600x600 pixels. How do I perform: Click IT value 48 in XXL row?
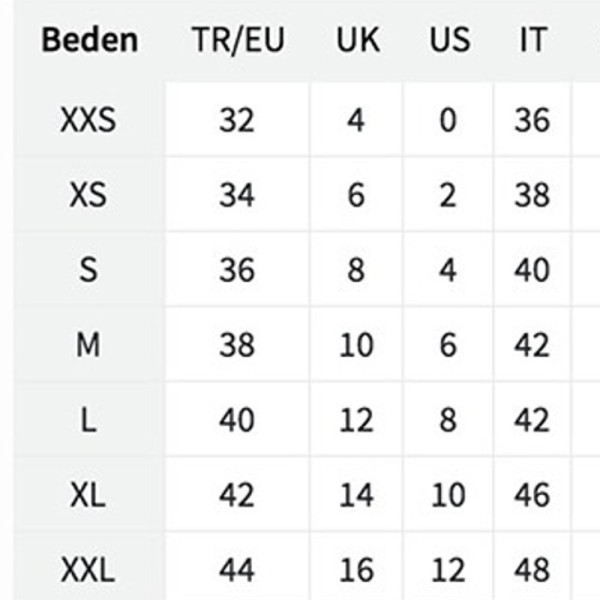point(532,570)
